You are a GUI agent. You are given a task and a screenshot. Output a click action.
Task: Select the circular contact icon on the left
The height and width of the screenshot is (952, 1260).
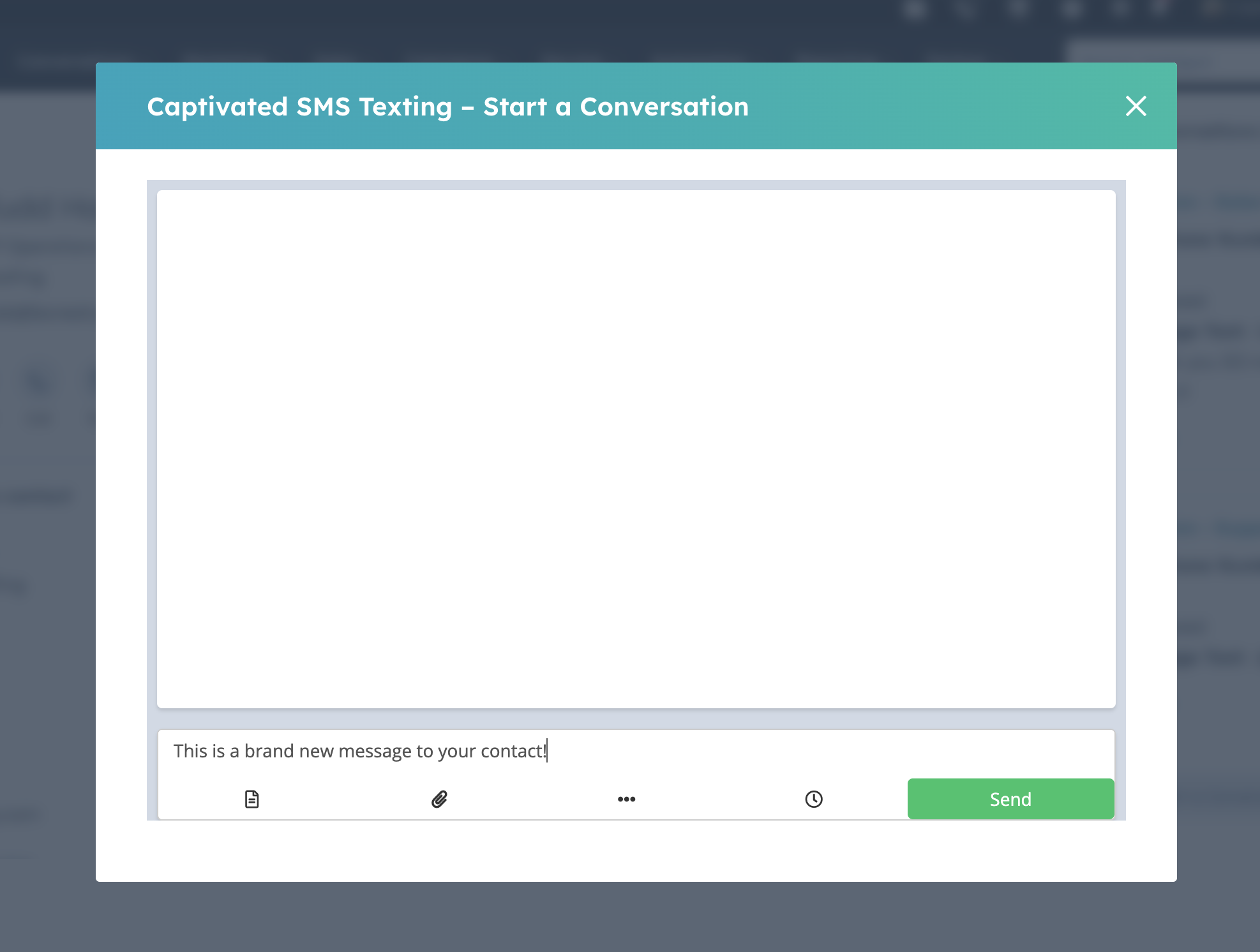38,383
